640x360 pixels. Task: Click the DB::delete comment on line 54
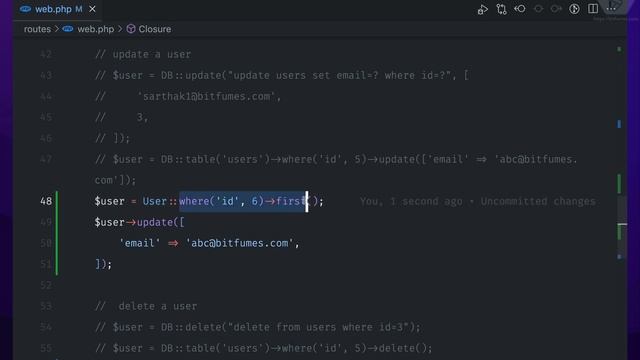(x=258, y=327)
